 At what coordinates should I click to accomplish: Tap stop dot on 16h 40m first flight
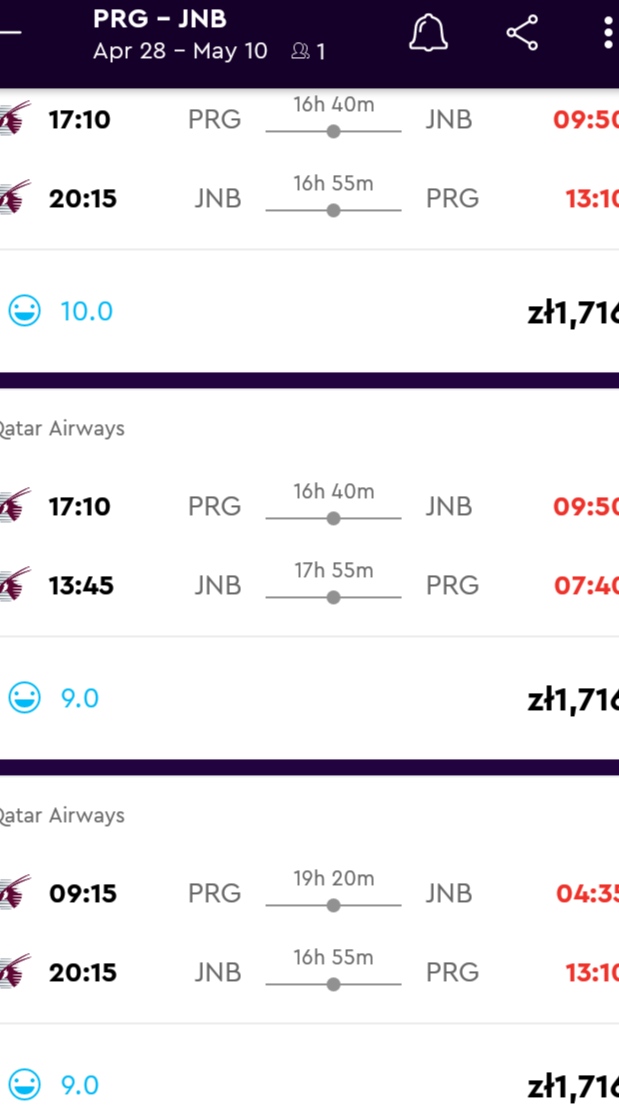(x=333, y=131)
